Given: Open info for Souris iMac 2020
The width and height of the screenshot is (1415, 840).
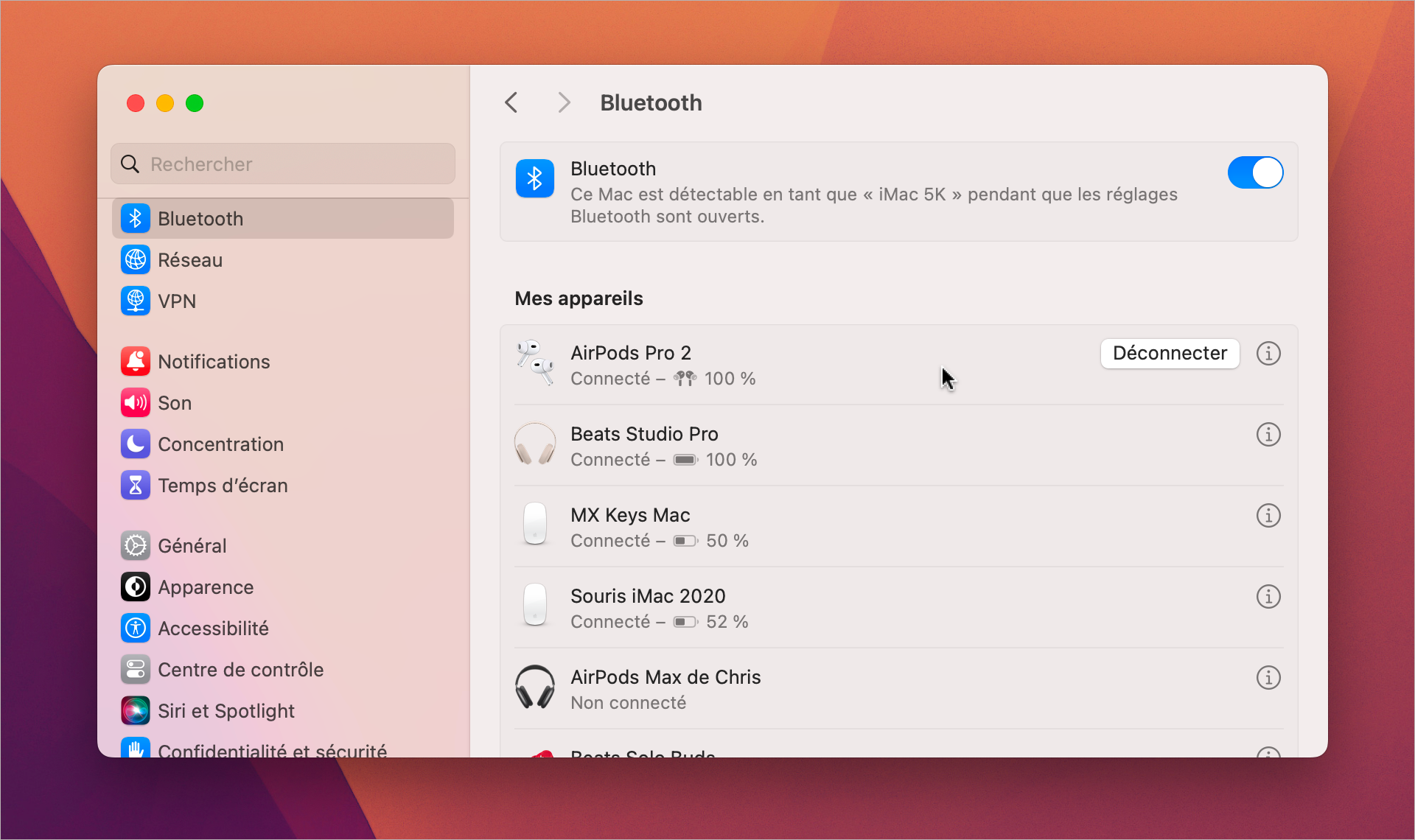Looking at the screenshot, I should [1268, 597].
